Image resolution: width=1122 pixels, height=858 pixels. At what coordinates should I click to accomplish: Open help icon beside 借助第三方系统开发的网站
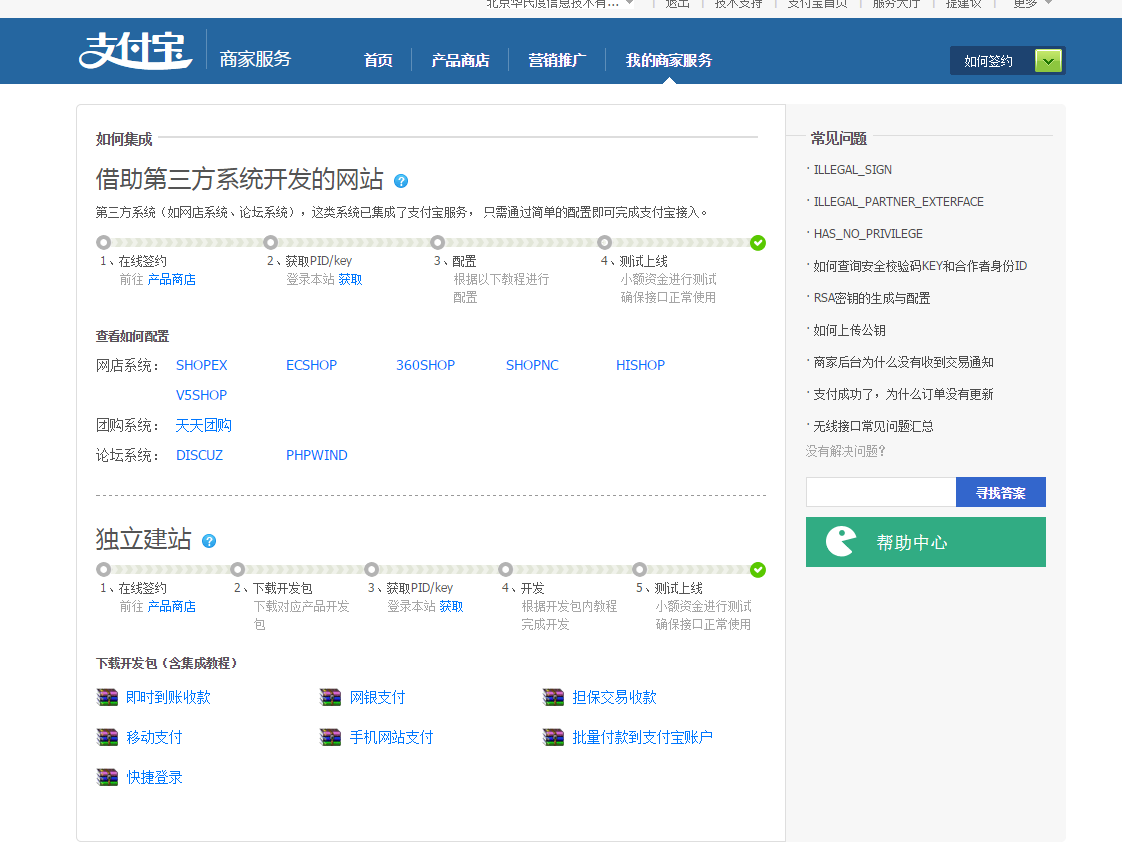click(401, 181)
